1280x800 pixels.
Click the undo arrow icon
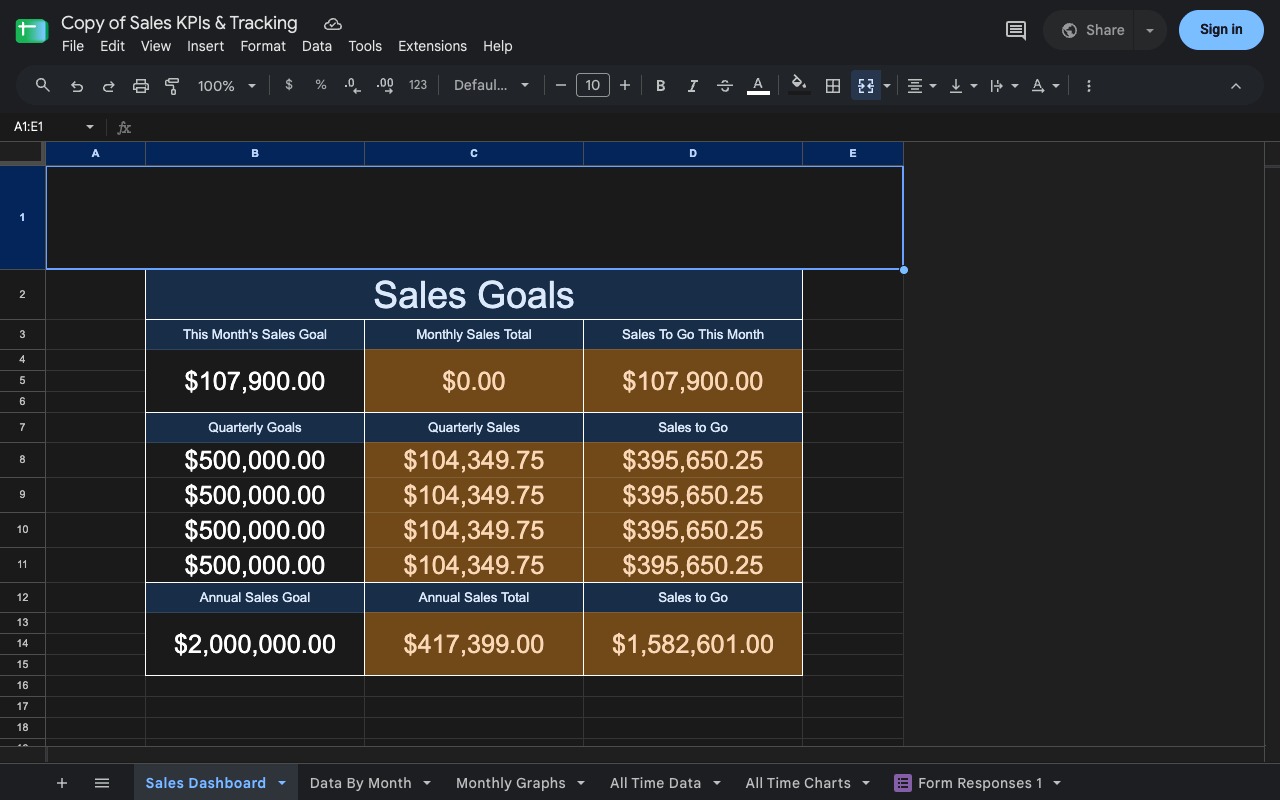[76, 86]
